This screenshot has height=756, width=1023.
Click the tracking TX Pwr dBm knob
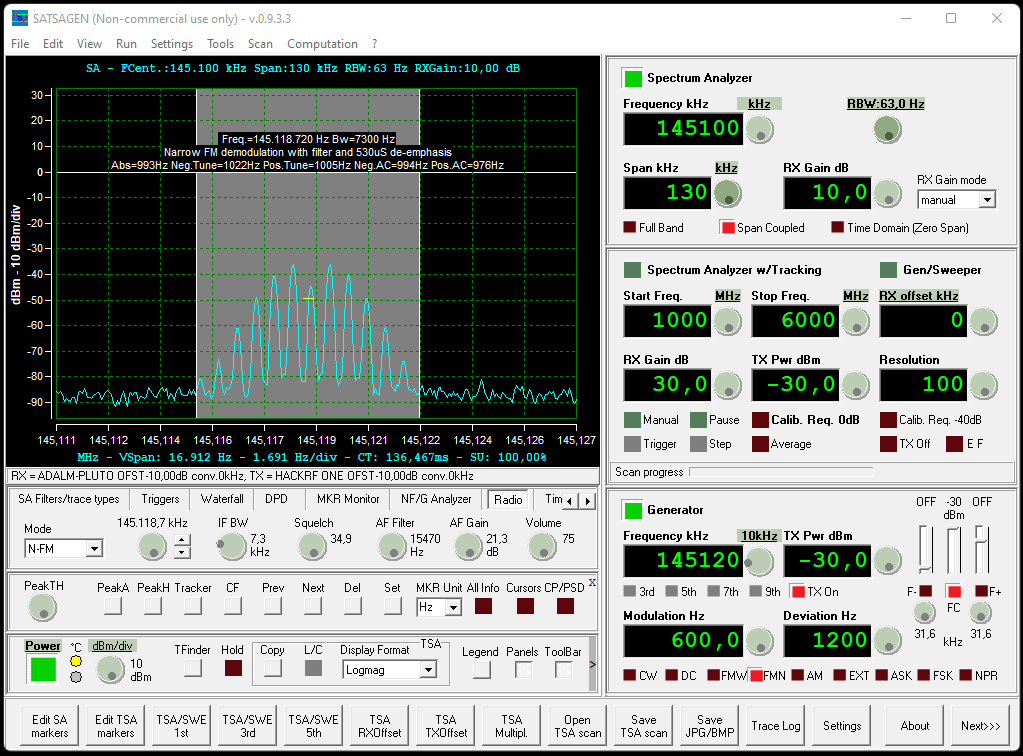point(855,386)
